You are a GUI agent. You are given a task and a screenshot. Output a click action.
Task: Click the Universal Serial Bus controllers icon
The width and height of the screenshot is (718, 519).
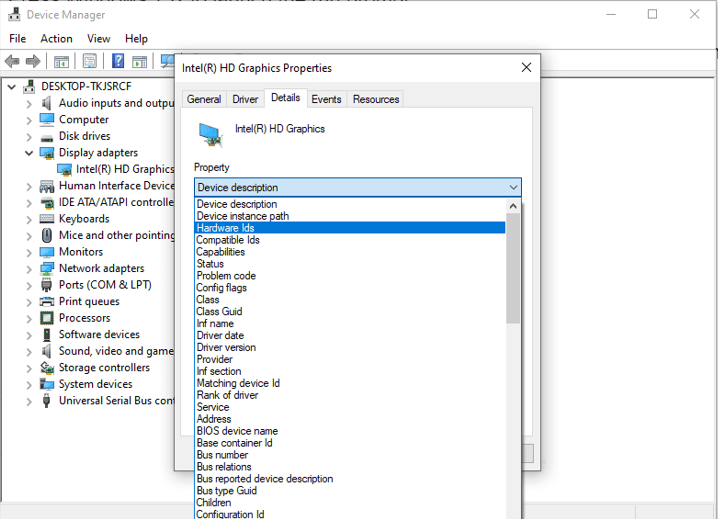47,400
